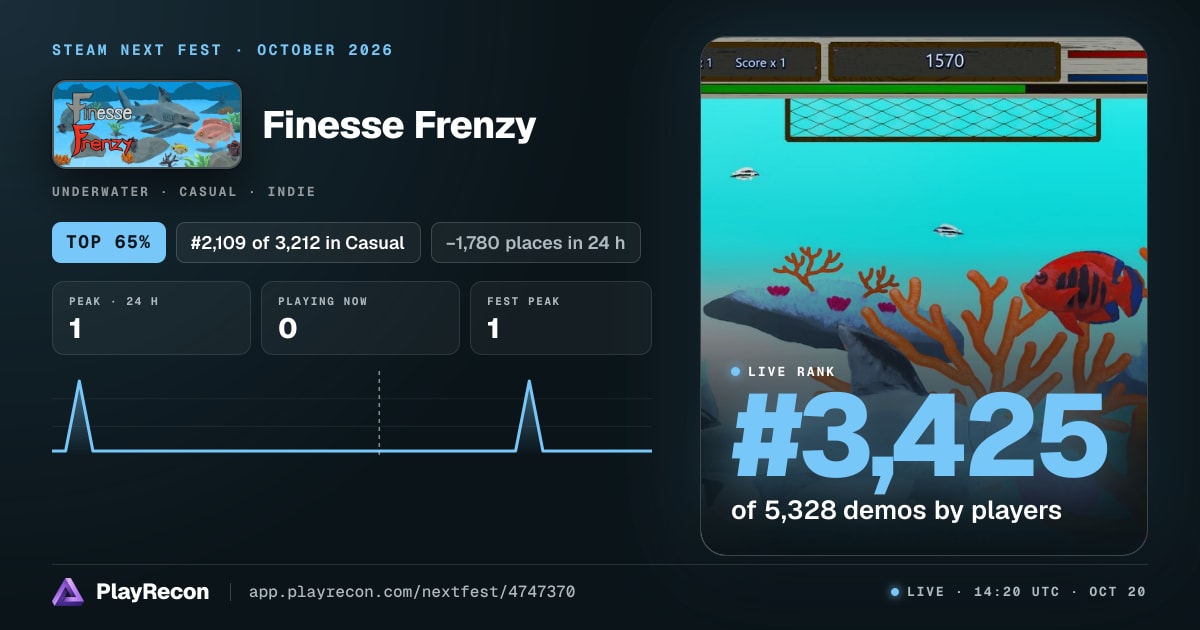
Task: Click the PlayRecon brand name
Action: pos(153,592)
